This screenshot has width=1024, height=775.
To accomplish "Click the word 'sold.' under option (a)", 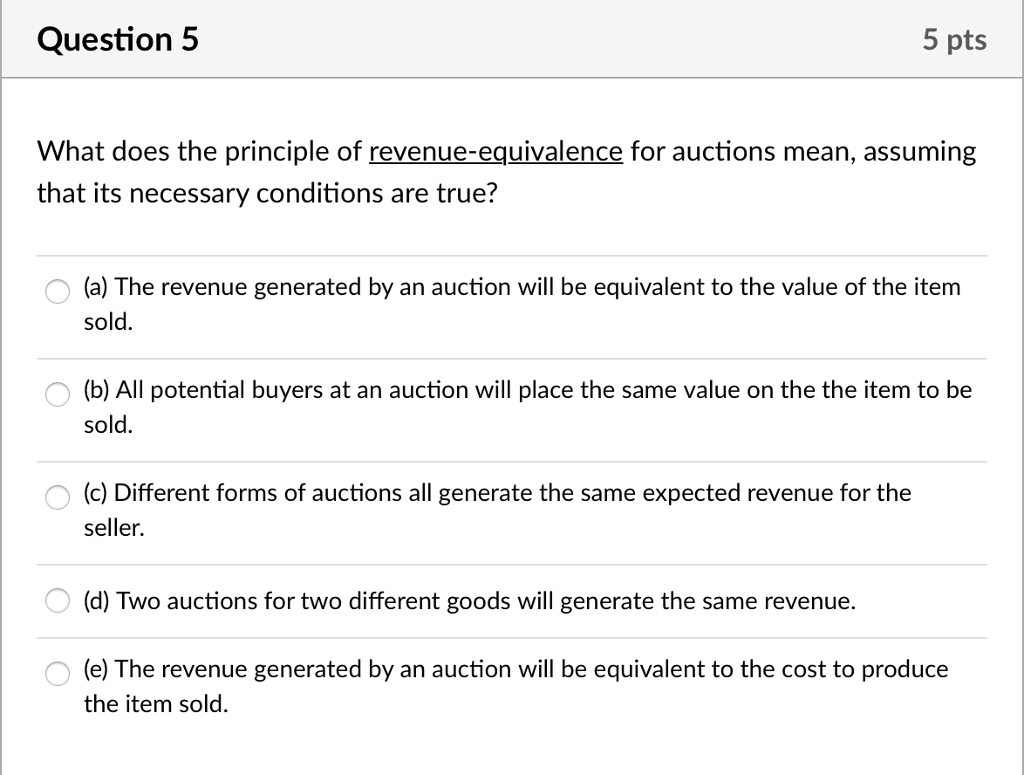I will click(x=108, y=322).
